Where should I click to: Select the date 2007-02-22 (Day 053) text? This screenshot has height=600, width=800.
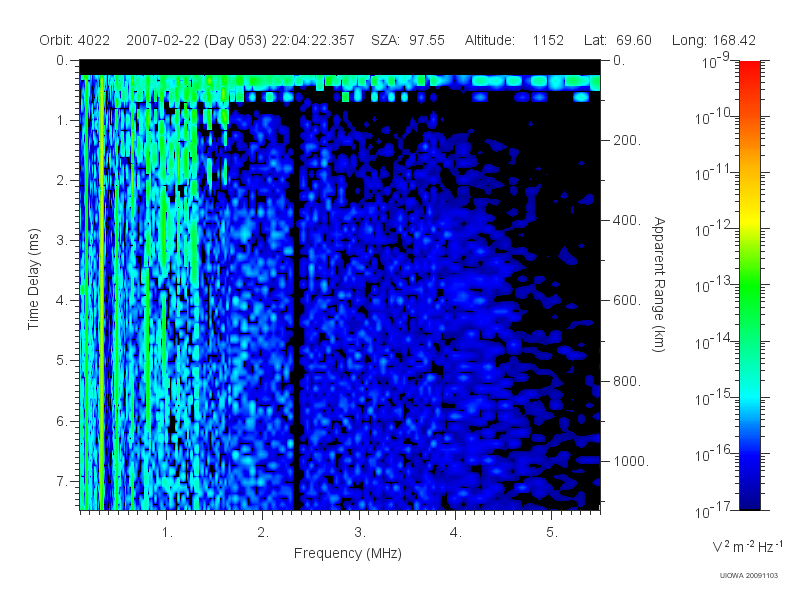[x=196, y=40]
